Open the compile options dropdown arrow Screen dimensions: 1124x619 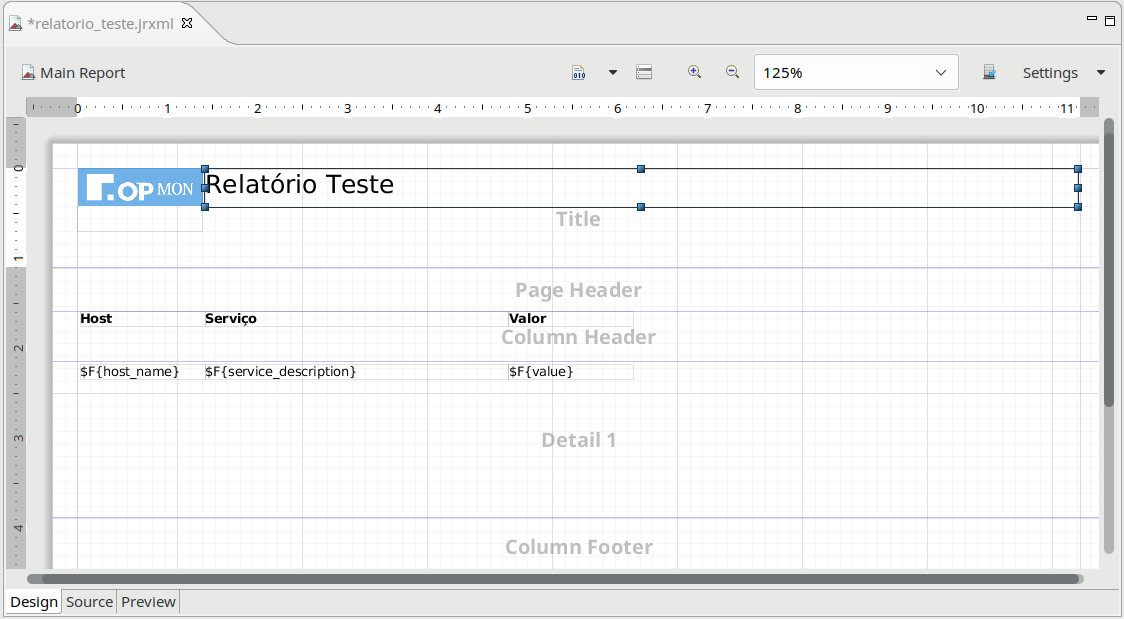click(613, 73)
